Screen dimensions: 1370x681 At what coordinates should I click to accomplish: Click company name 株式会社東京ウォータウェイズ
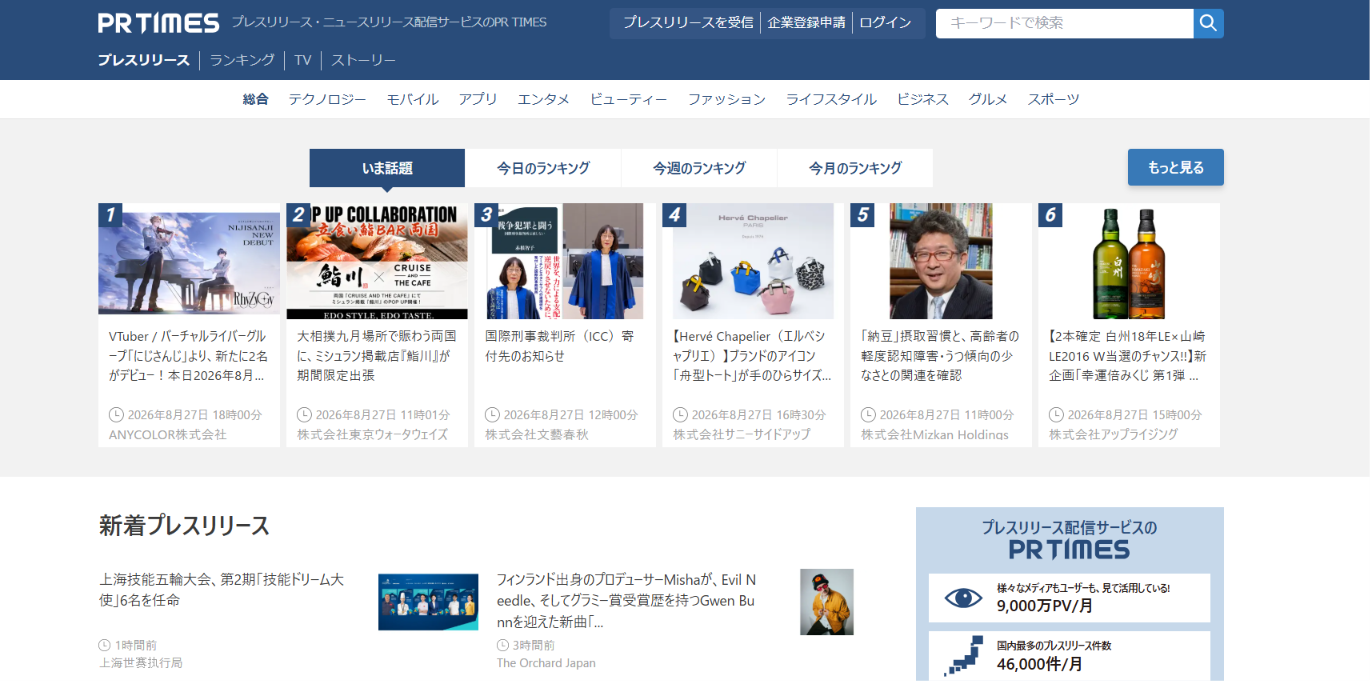click(x=372, y=434)
